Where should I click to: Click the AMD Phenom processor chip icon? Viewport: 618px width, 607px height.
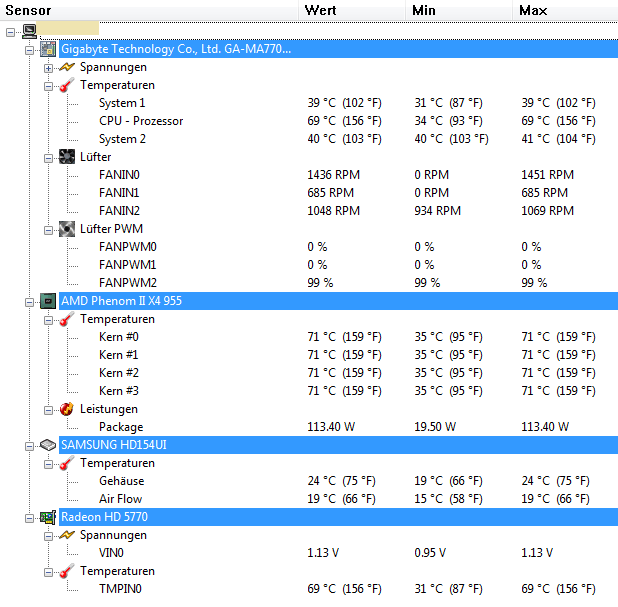(48, 301)
